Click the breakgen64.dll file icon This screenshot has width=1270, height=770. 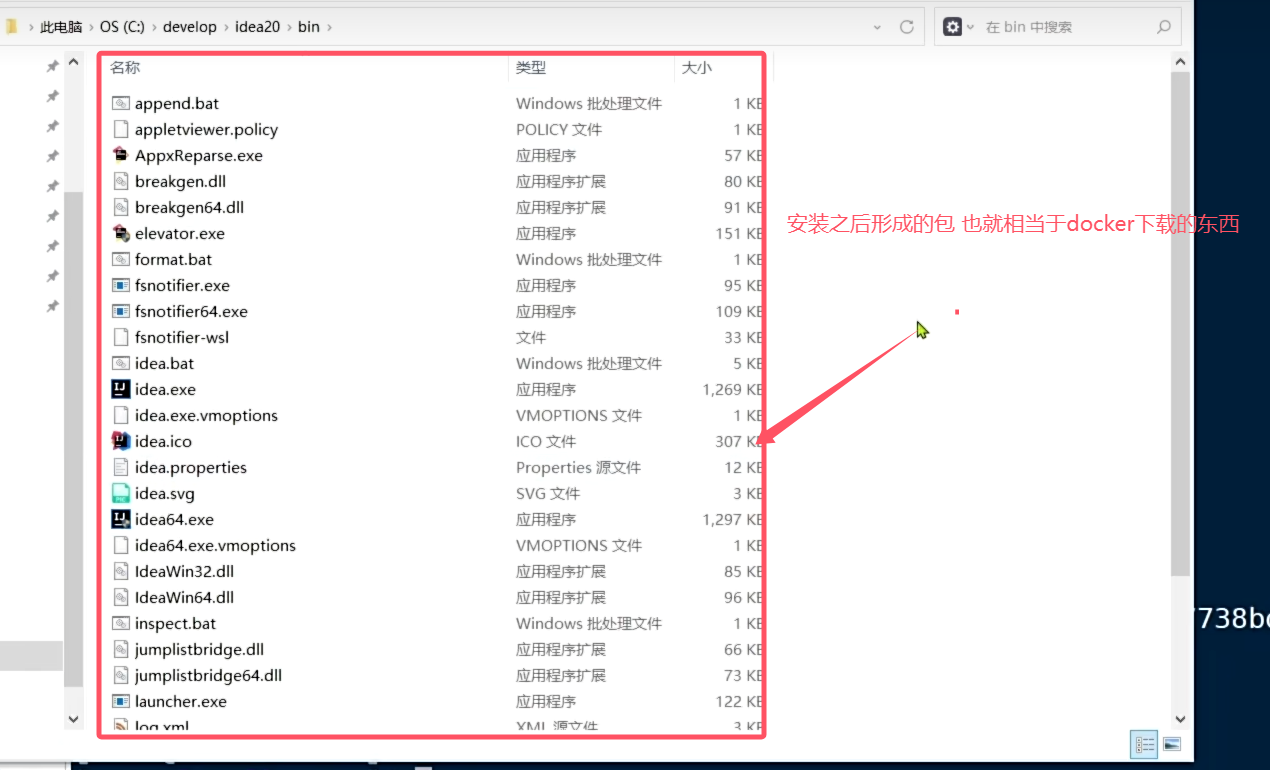pos(121,207)
